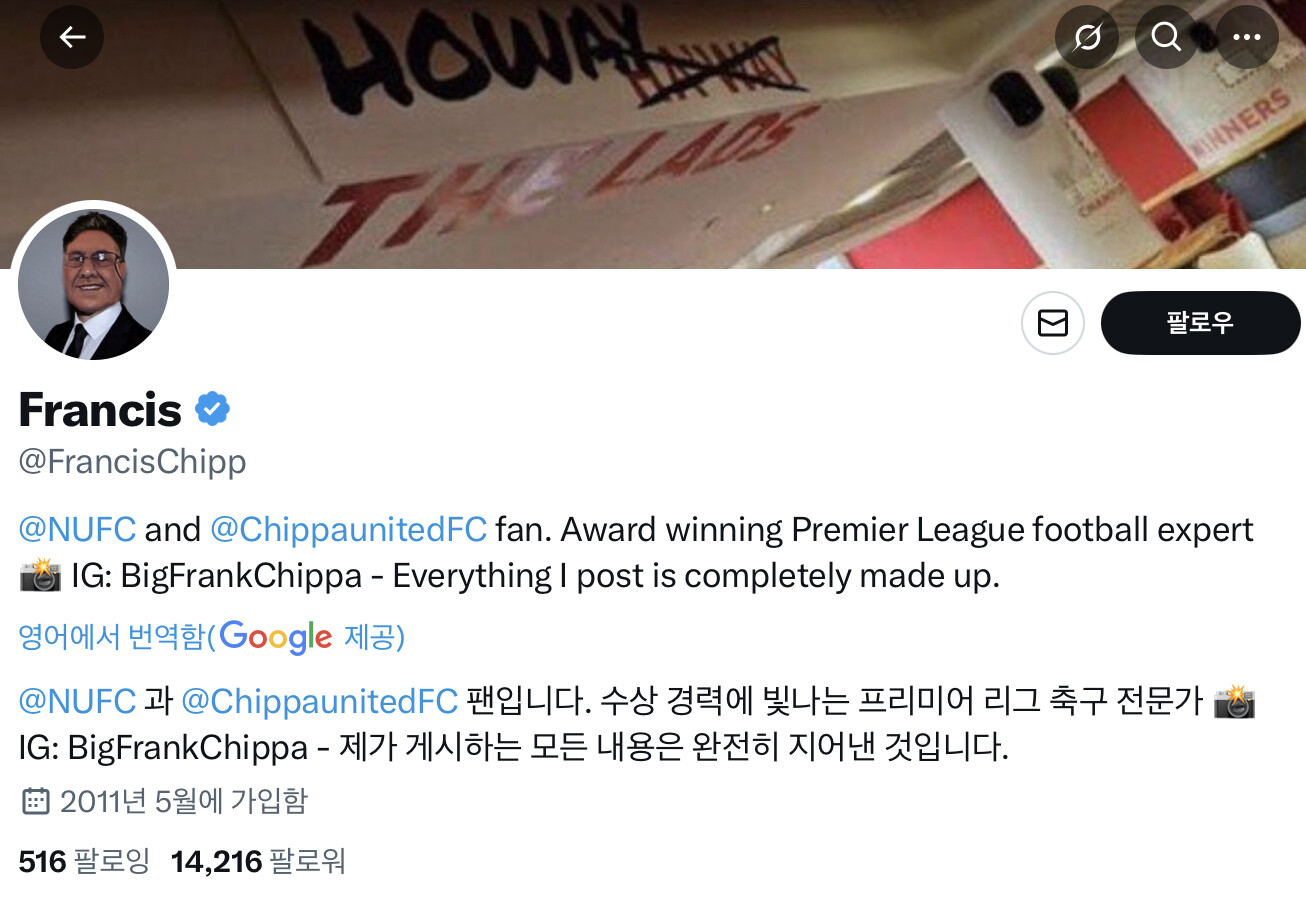Click the Google logo in translation notice

tap(276, 637)
